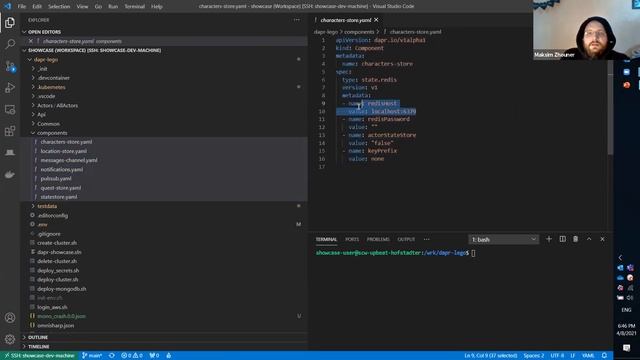Open the Search view in activity bar
The height and width of the screenshot is (360, 640).
point(10,44)
